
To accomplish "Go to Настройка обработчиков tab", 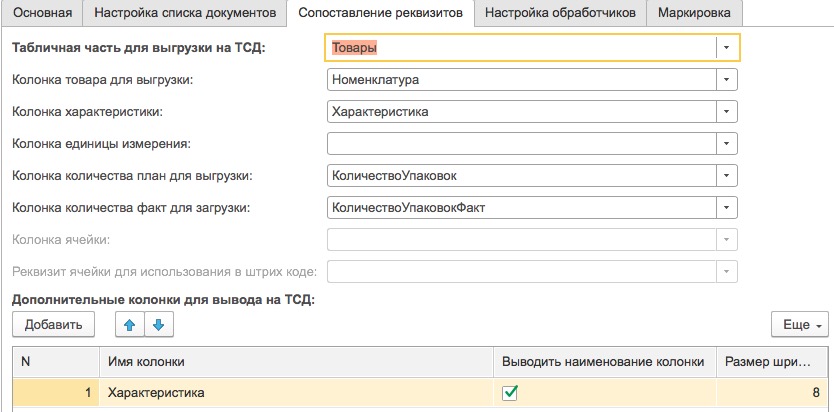I will (560, 13).
